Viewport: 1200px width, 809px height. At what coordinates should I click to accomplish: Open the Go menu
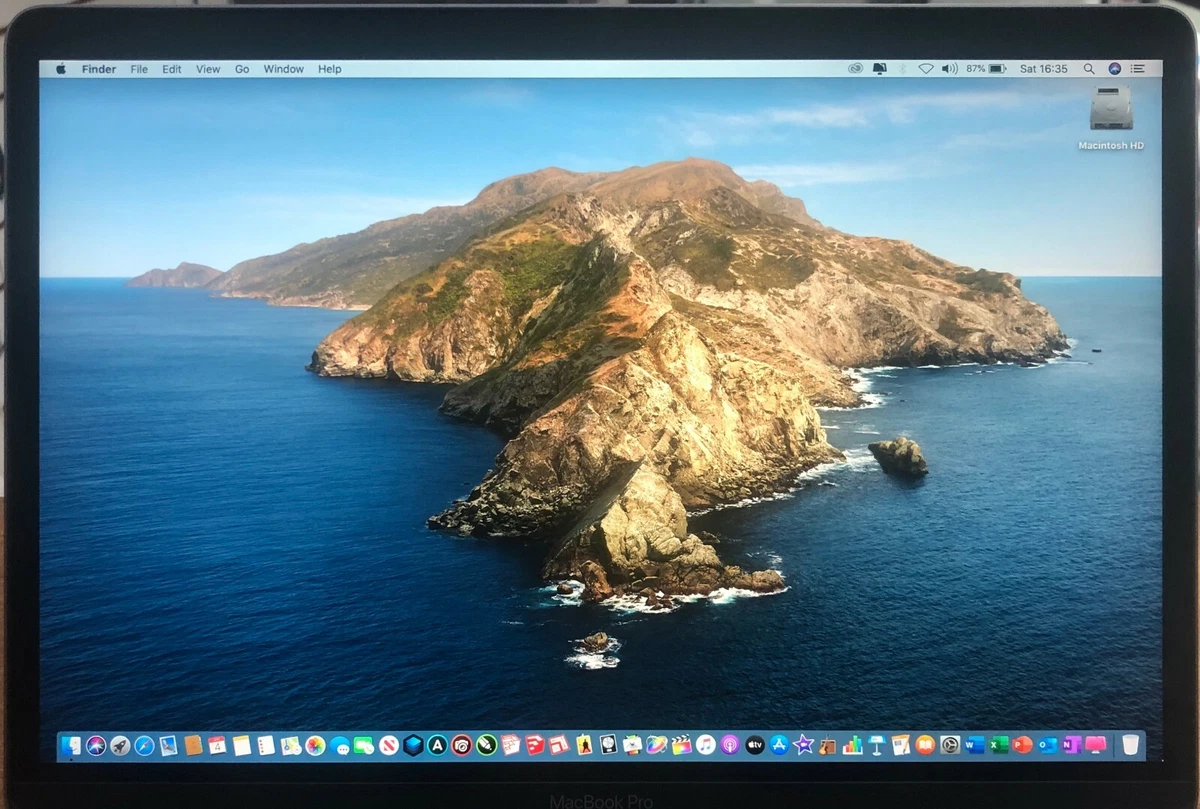(x=242, y=69)
